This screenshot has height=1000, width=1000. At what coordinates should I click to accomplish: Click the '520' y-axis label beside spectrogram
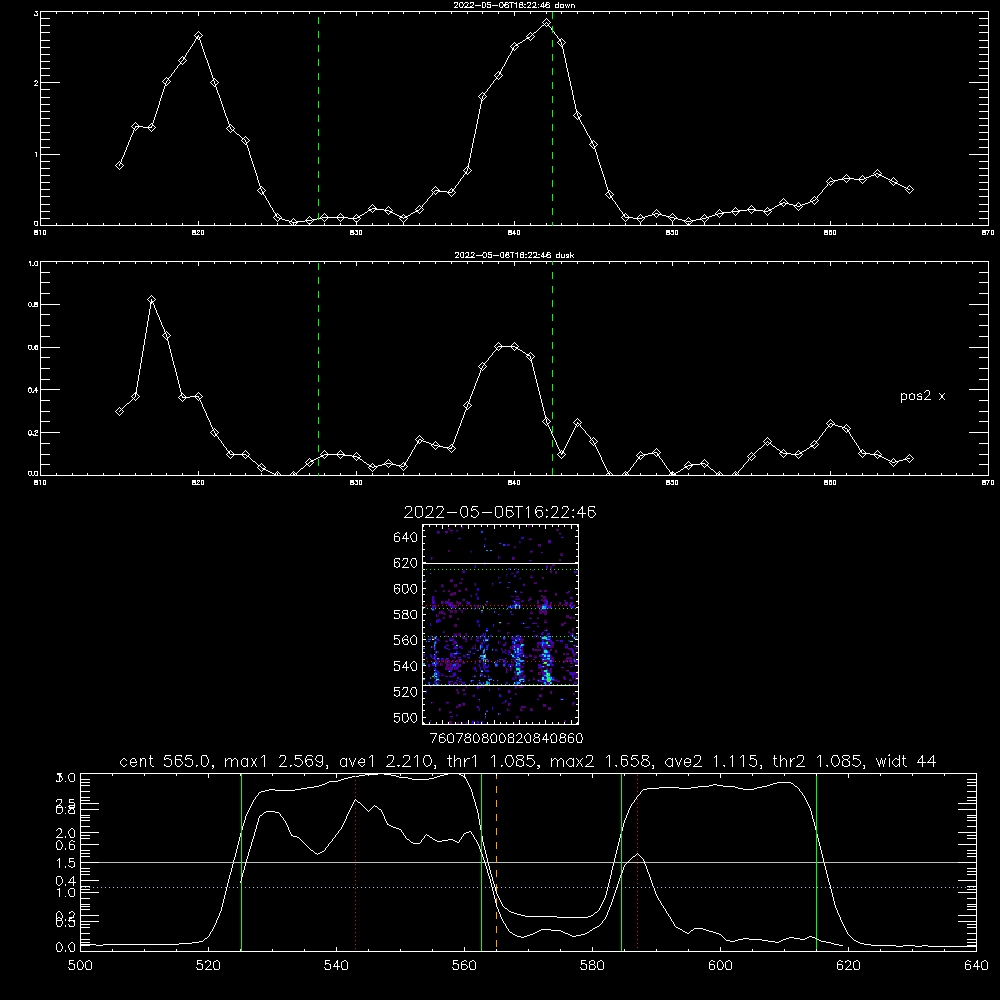(406, 692)
